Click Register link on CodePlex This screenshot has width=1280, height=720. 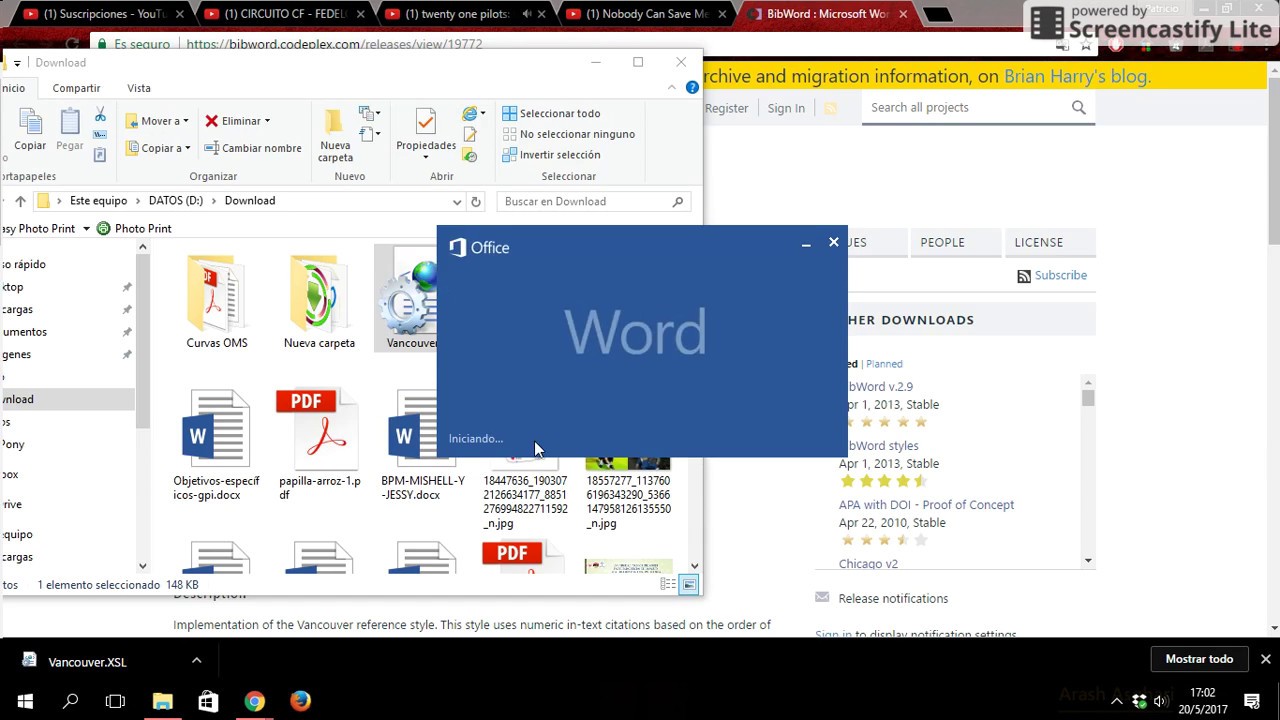727,108
